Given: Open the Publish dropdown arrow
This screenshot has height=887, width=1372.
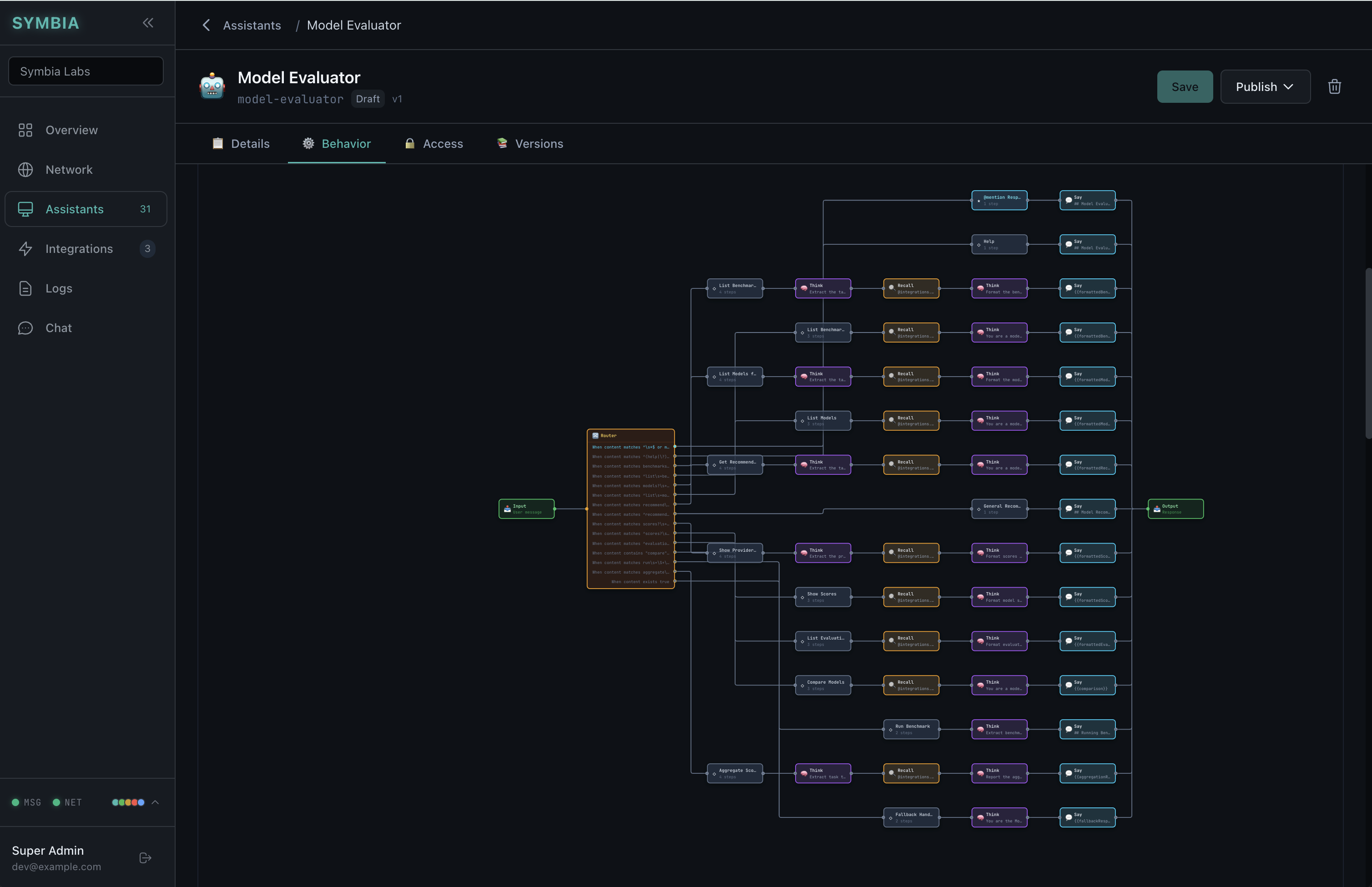Looking at the screenshot, I should [1288, 86].
